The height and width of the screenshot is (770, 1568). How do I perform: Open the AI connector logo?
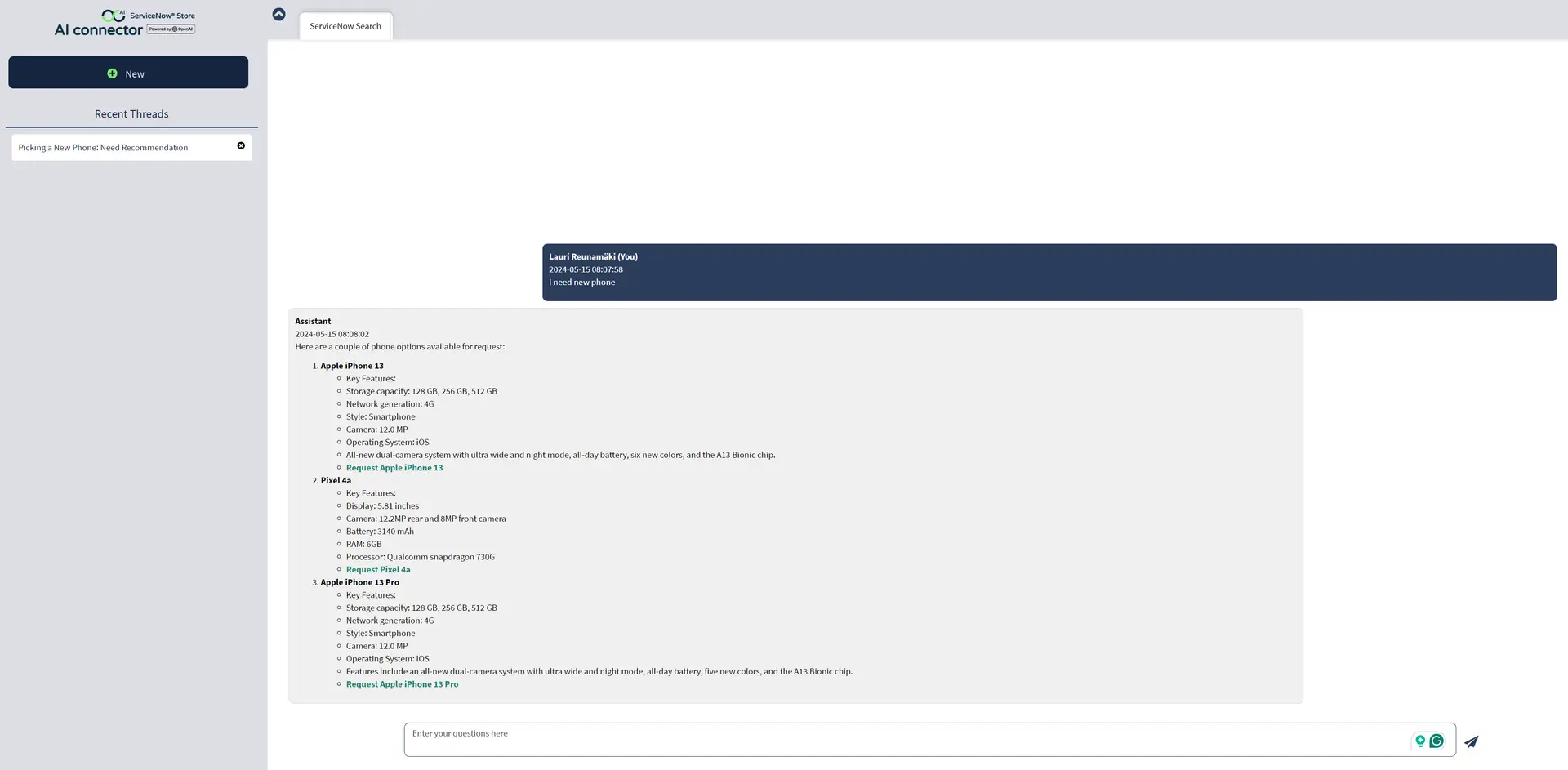pyautogui.click(x=125, y=23)
